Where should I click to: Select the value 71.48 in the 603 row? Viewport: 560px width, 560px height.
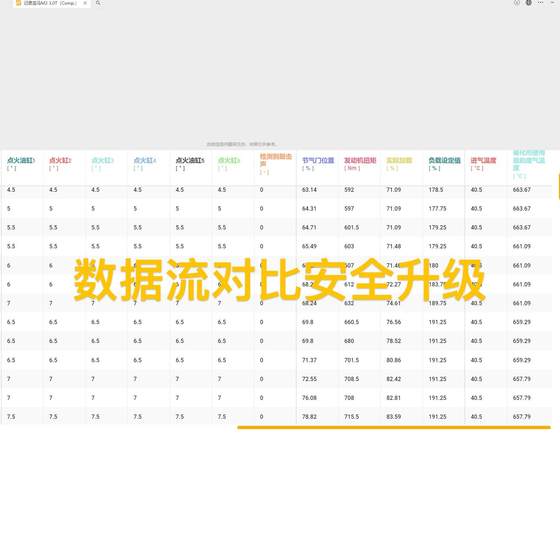394,246
